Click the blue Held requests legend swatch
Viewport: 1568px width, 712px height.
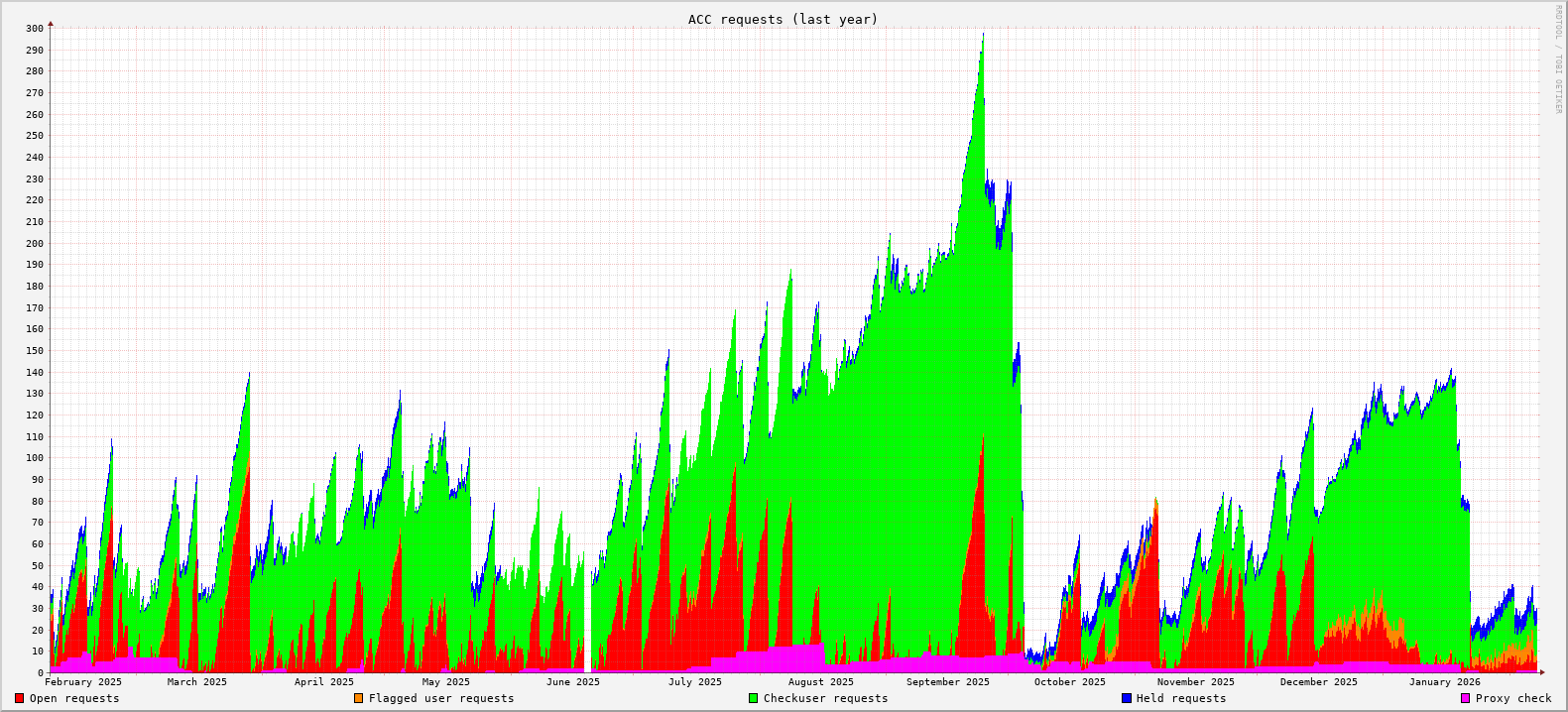(1126, 698)
